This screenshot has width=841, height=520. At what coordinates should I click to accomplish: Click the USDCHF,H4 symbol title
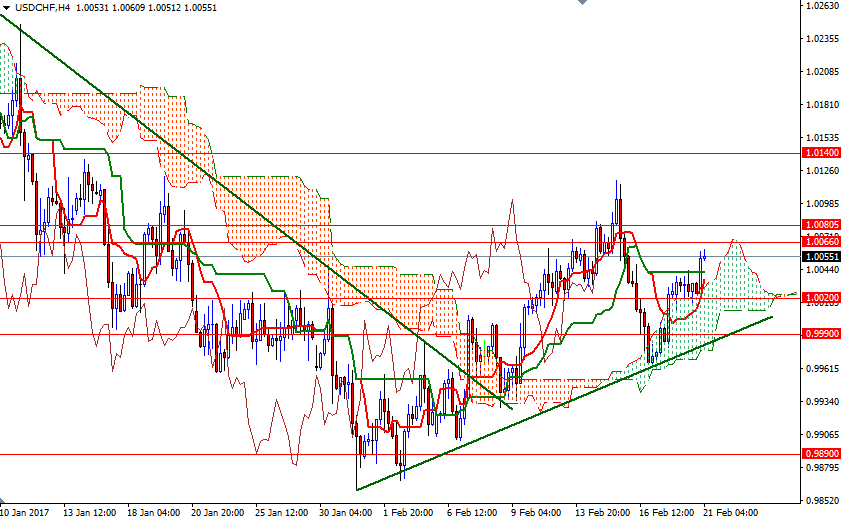42,8
